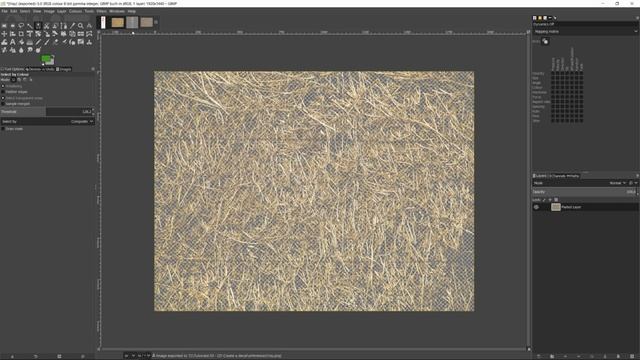Open the Mapping matrix dropdown
Image resolution: width=640 pixels, height=360 pixels.
pyautogui.click(x=585, y=31)
